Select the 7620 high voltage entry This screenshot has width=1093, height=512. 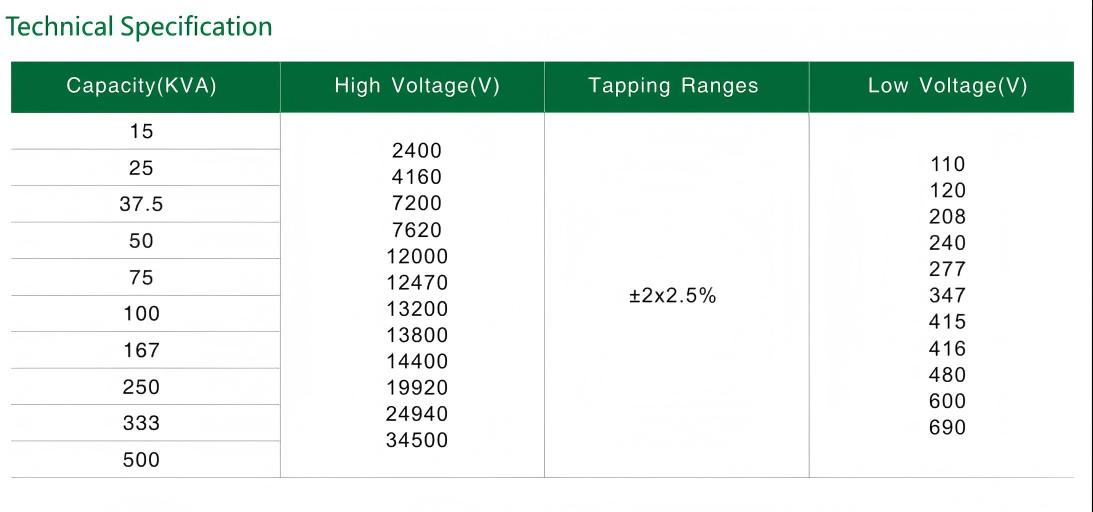(417, 230)
